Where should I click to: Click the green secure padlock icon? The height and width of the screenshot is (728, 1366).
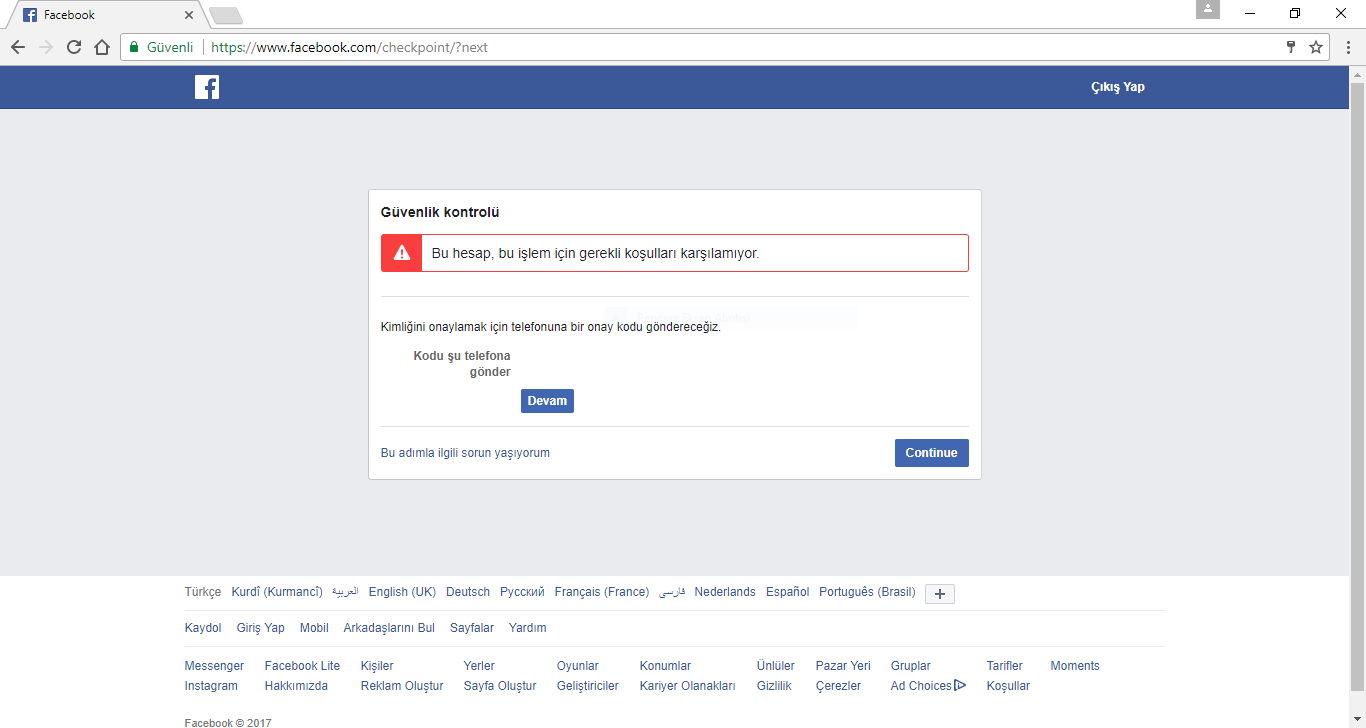click(134, 47)
